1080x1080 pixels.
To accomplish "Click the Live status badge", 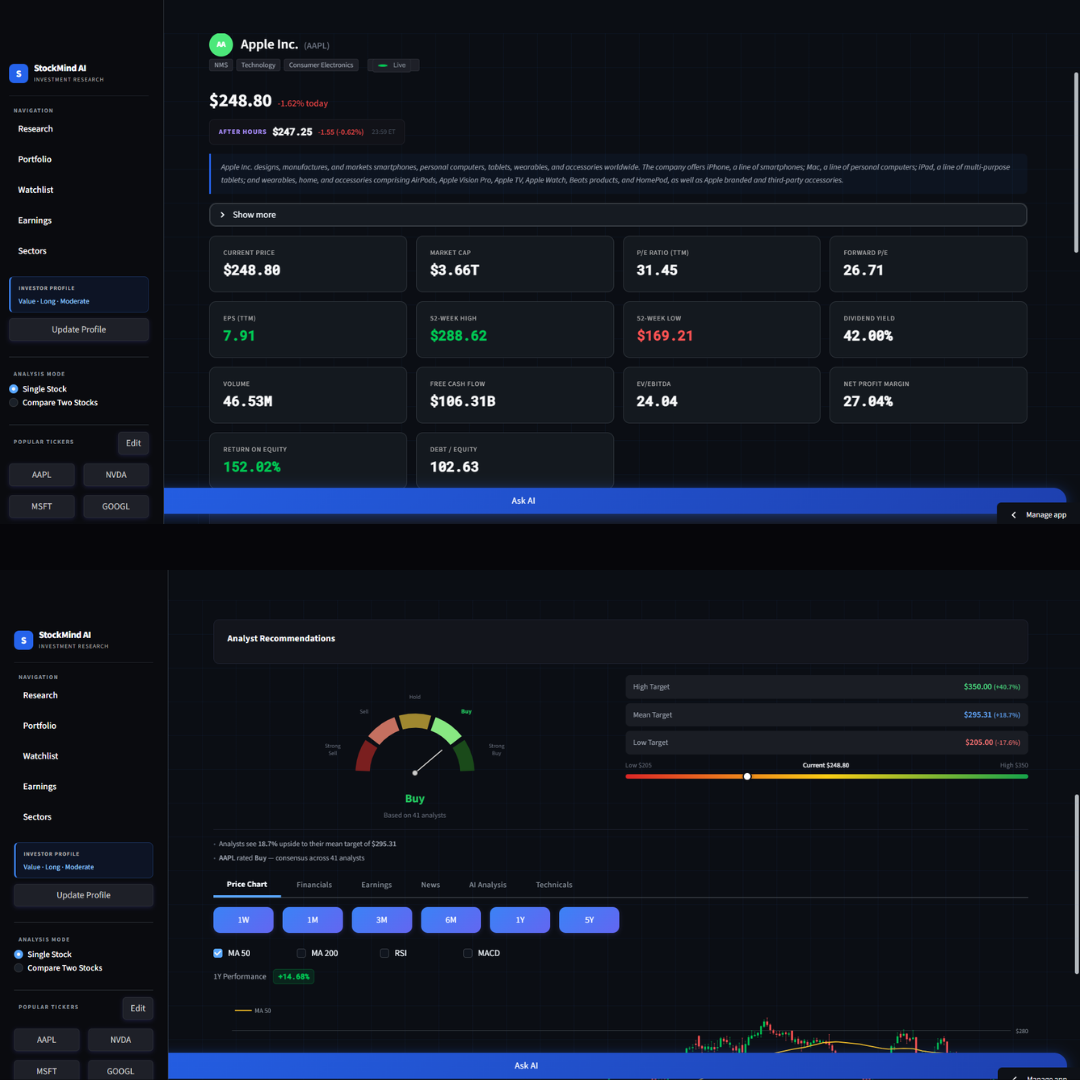I will click(x=392, y=64).
